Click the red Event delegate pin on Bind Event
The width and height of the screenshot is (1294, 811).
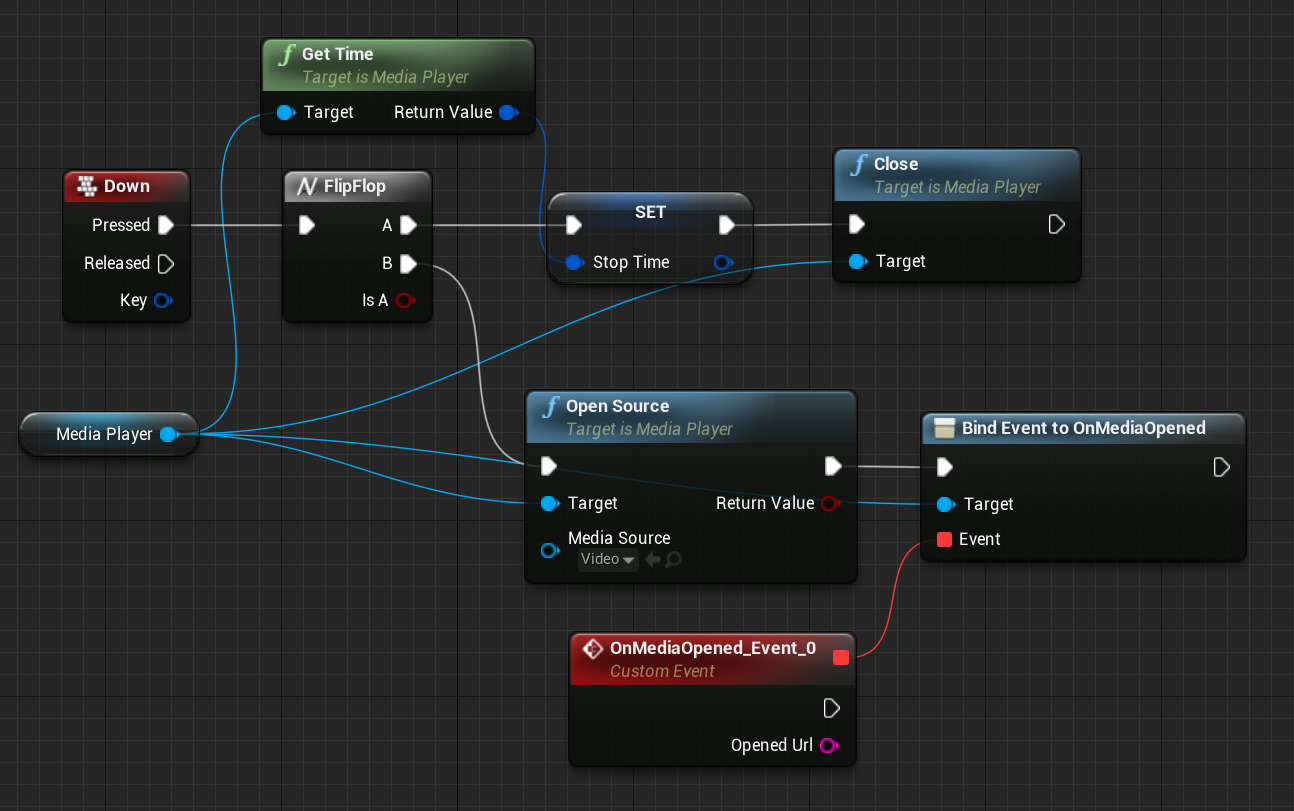click(944, 539)
